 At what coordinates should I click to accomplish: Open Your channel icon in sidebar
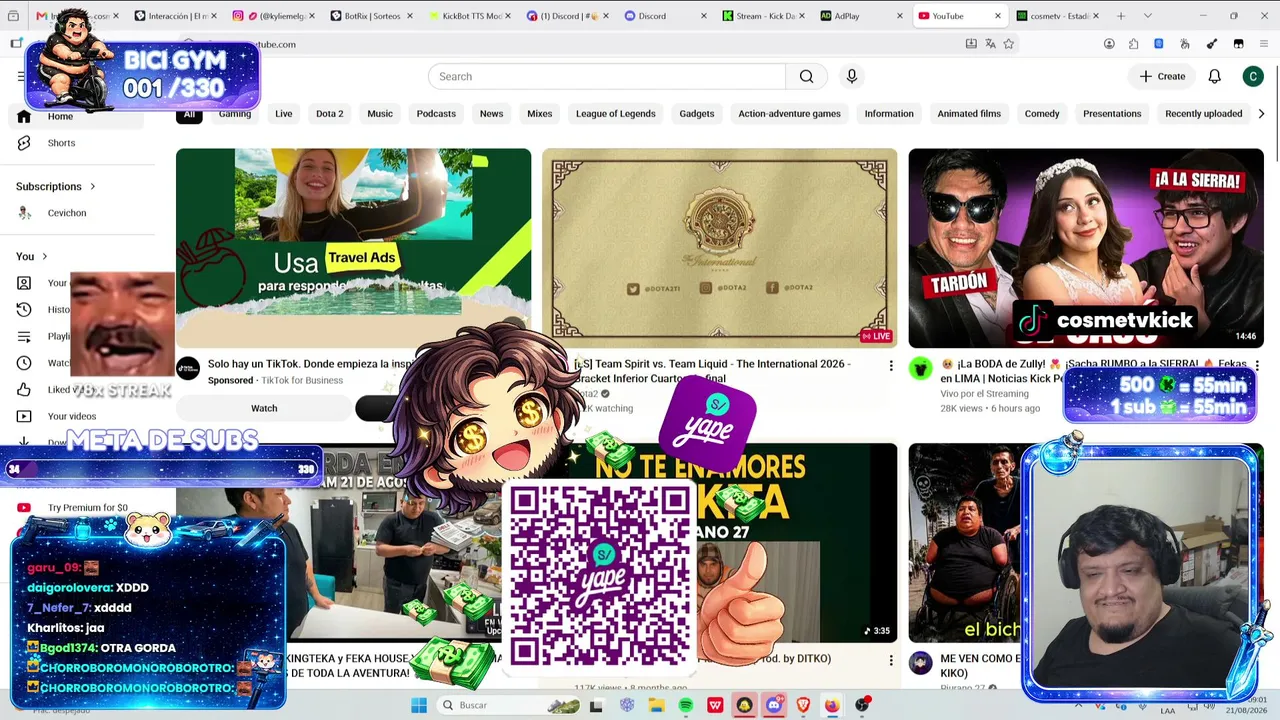24,283
